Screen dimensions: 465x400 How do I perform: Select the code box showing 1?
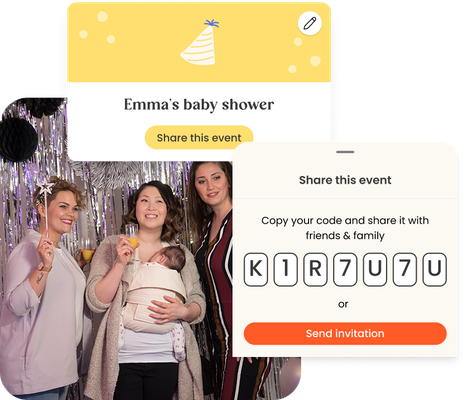click(285, 269)
